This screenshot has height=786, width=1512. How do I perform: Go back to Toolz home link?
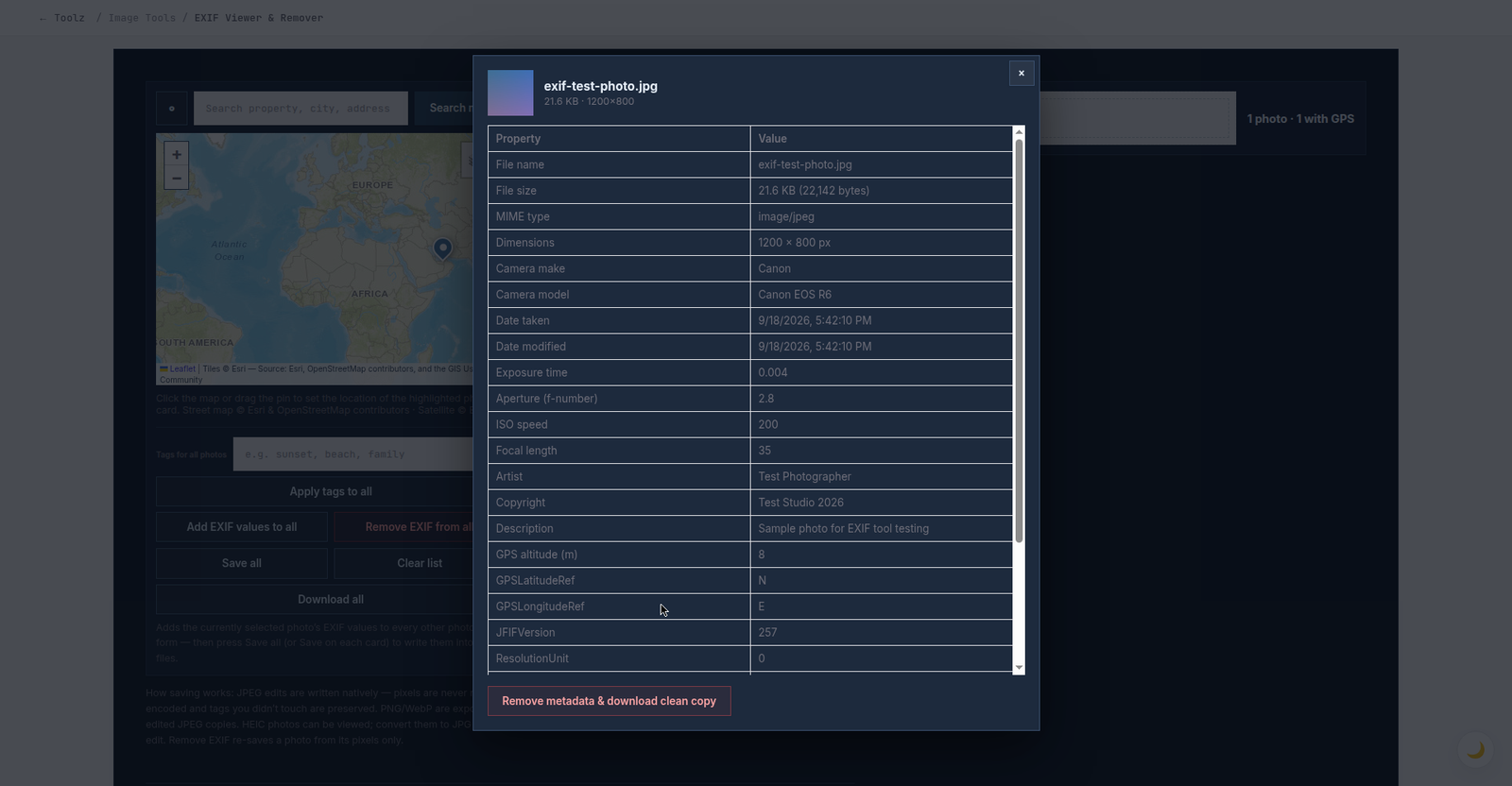point(62,18)
